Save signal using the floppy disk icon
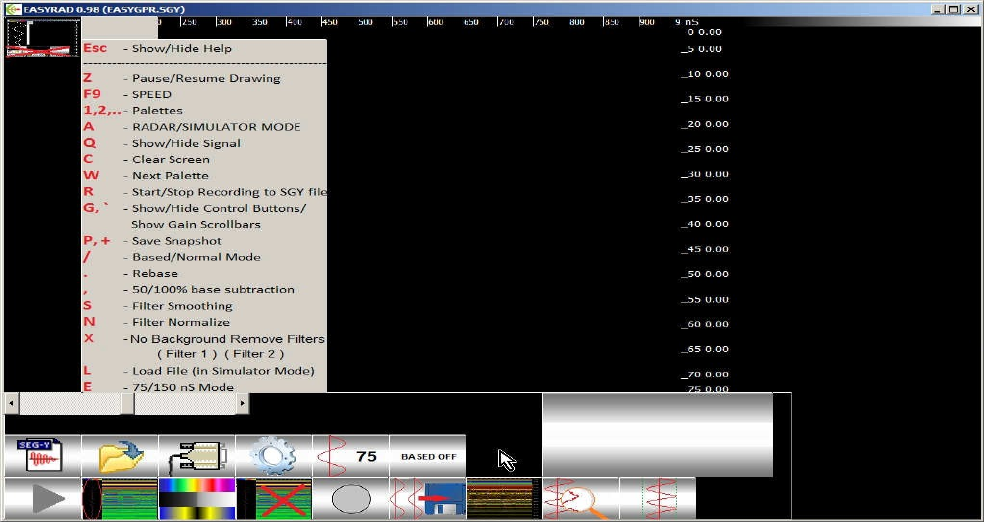The image size is (984, 522). click(428, 499)
